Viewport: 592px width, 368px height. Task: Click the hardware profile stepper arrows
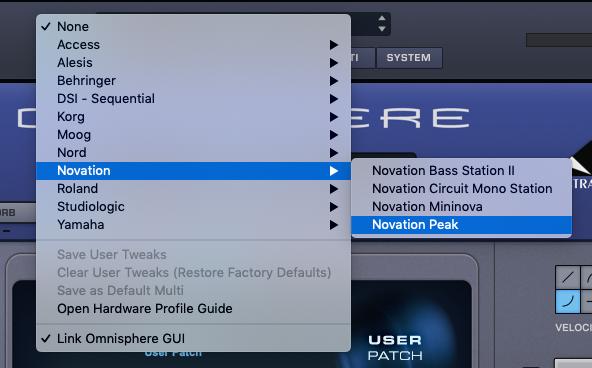click(x=382, y=23)
